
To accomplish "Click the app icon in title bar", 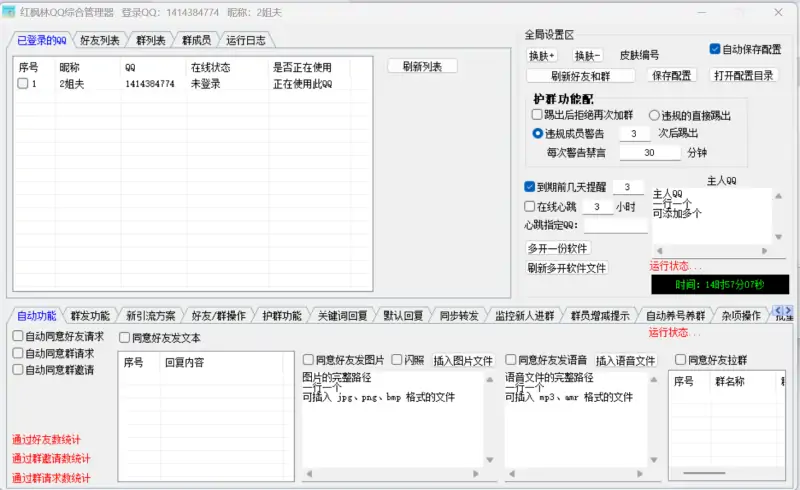I will (x=9, y=11).
